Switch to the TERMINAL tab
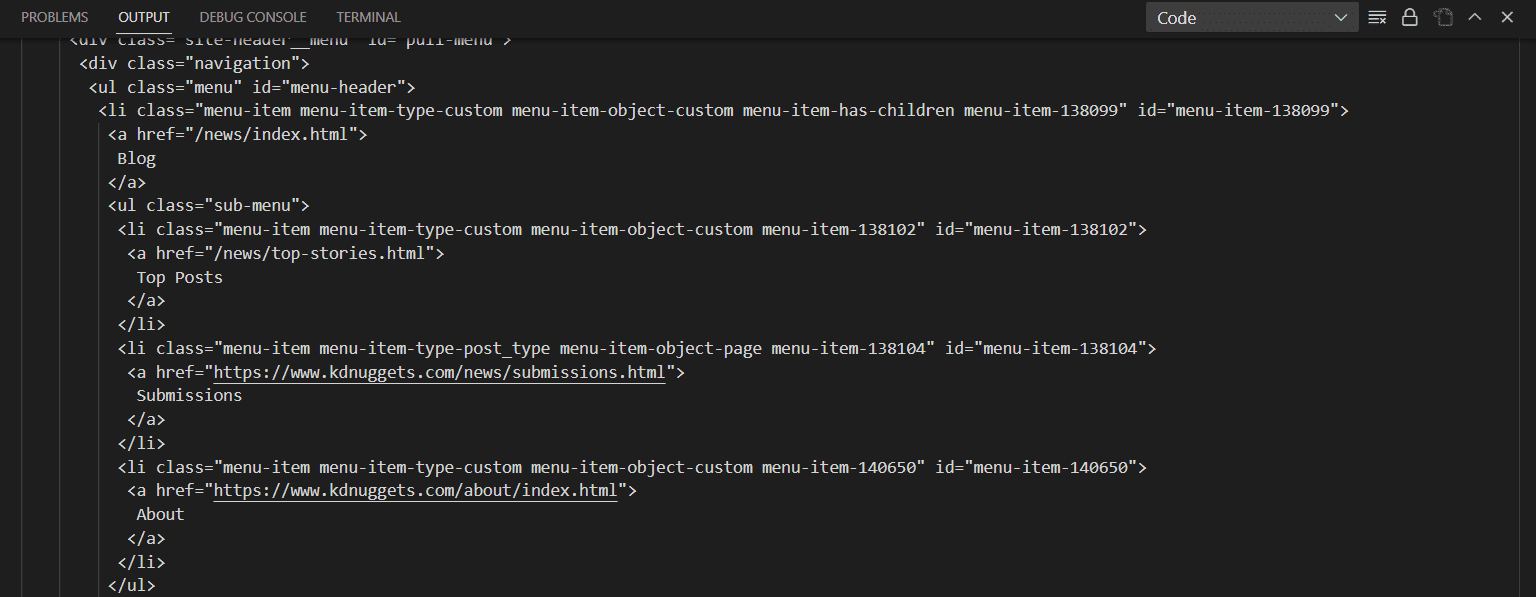 [368, 17]
